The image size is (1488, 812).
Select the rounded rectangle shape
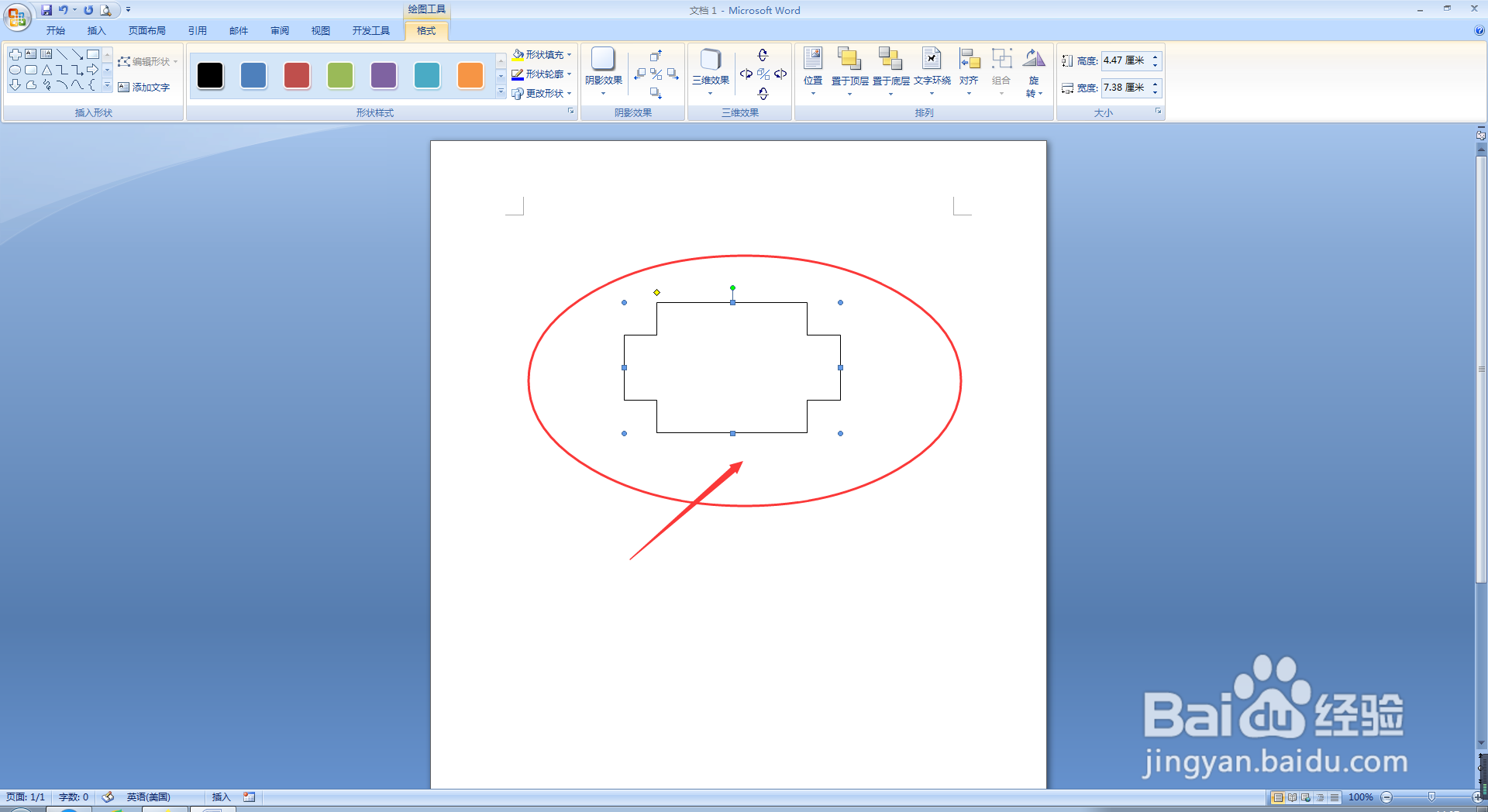(x=31, y=70)
